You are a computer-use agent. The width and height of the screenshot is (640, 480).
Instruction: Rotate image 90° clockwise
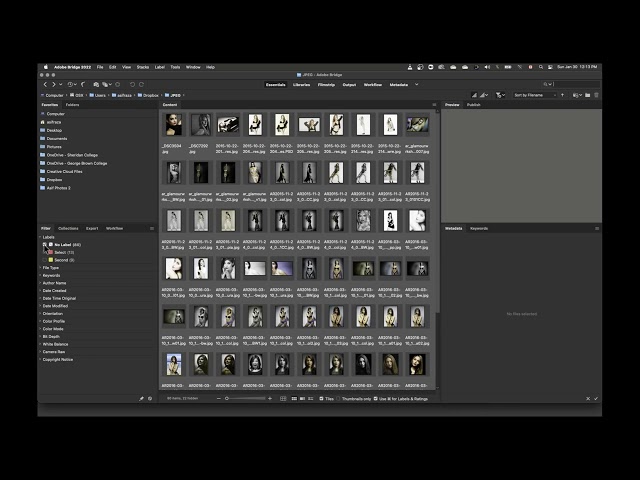[141, 84]
